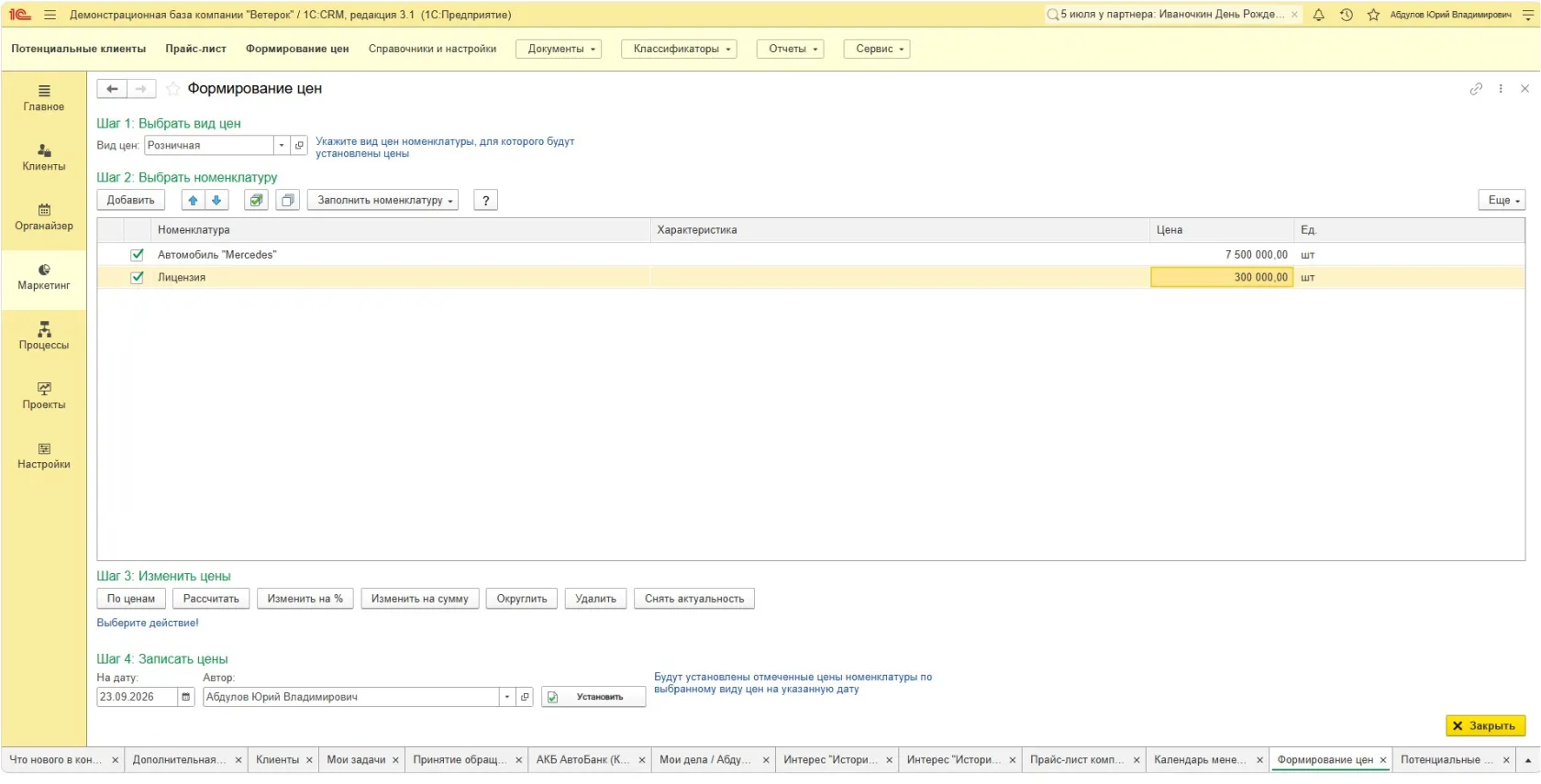Check all rows icon button
1541x784 pixels.
click(x=257, y=200)
